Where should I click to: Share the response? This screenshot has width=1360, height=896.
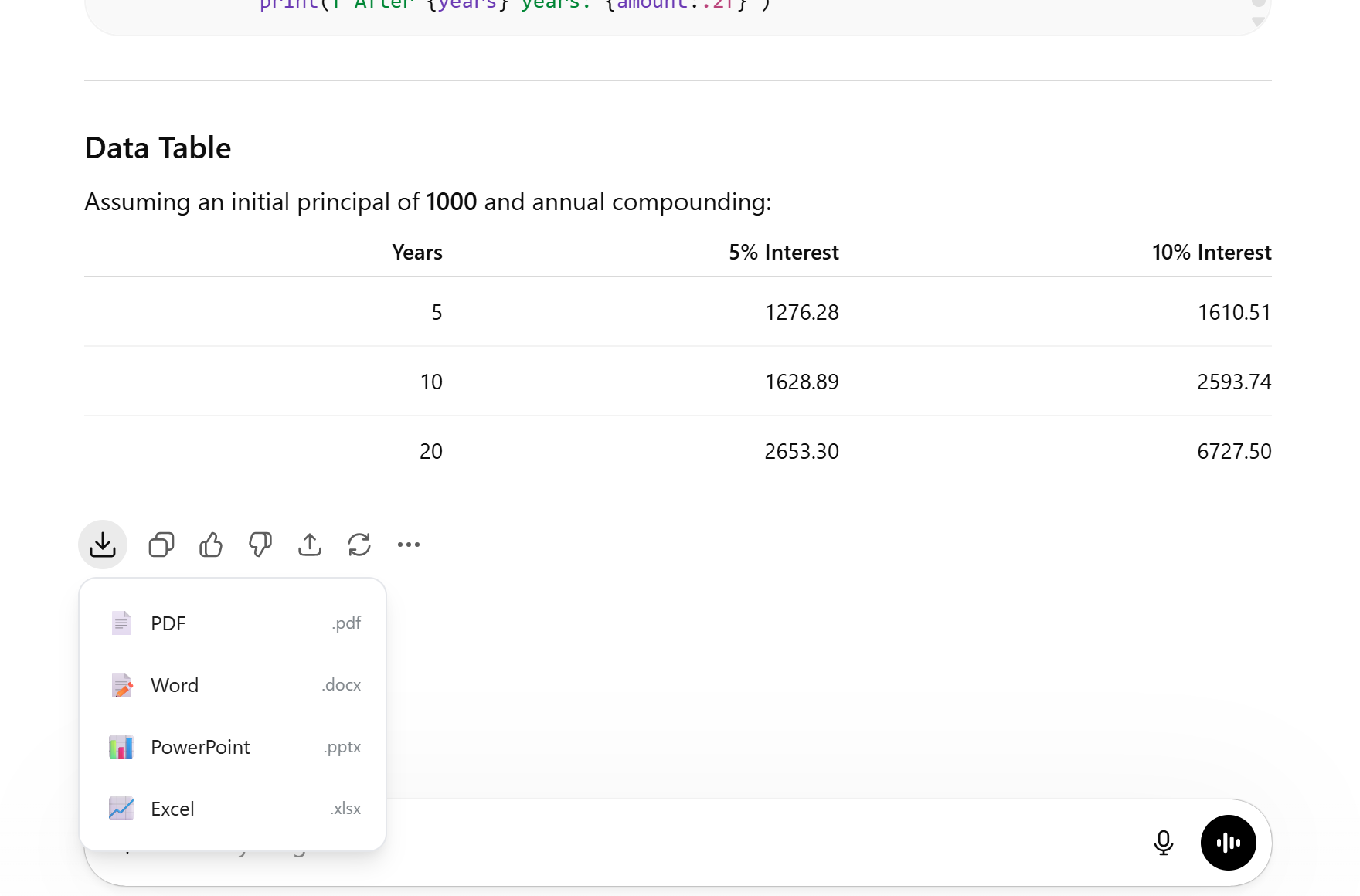[309, 545]
